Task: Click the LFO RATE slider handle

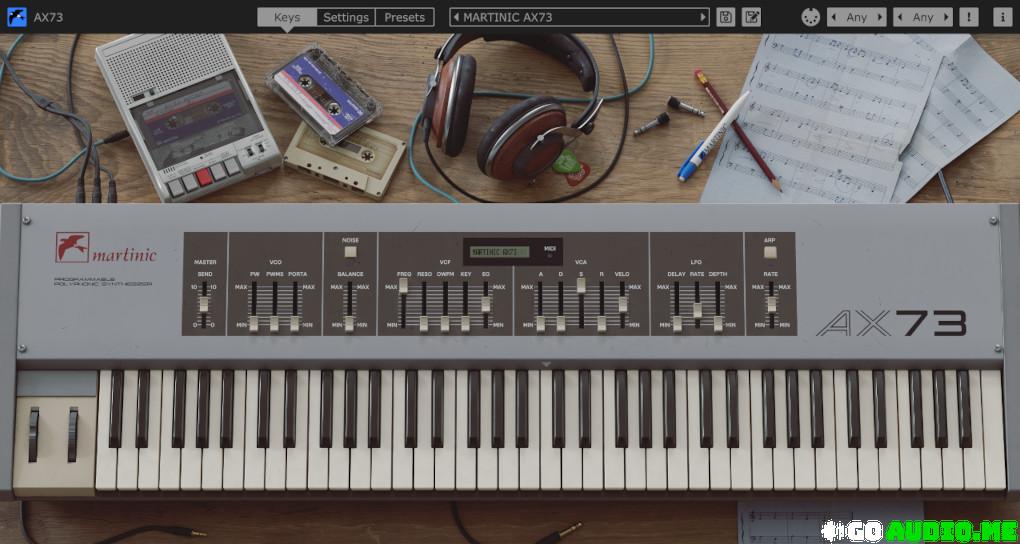Action: coord(697,310)
